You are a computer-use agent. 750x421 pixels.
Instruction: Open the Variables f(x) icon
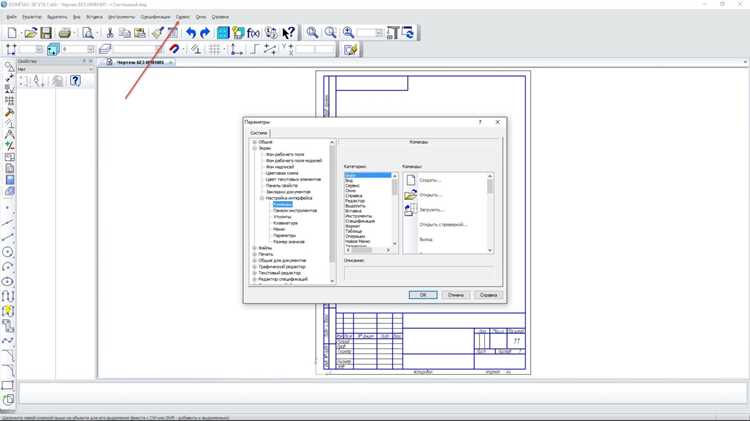[254, 33]
